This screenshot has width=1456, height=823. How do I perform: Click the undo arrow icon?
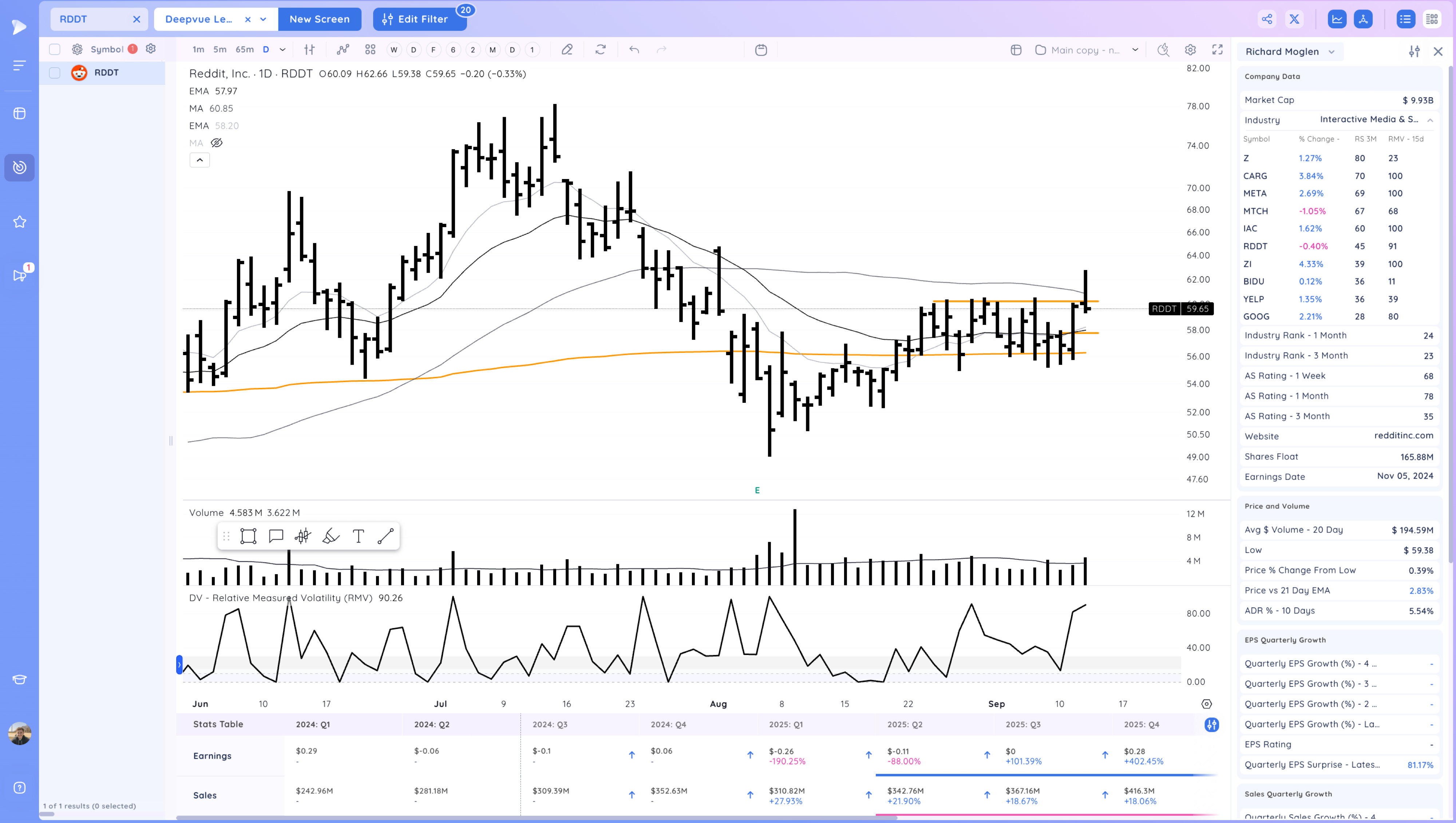click(x=634, y=50)
